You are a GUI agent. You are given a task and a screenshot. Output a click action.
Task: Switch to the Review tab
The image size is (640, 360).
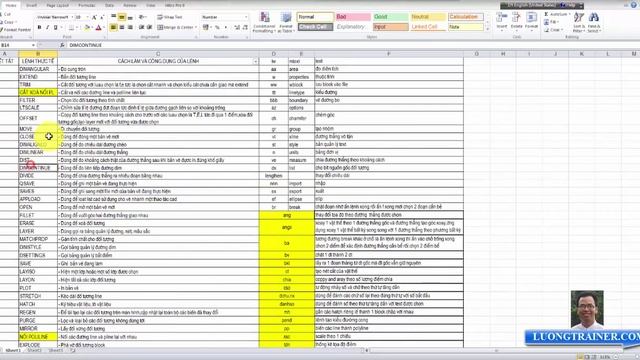(x=130, y=5)
